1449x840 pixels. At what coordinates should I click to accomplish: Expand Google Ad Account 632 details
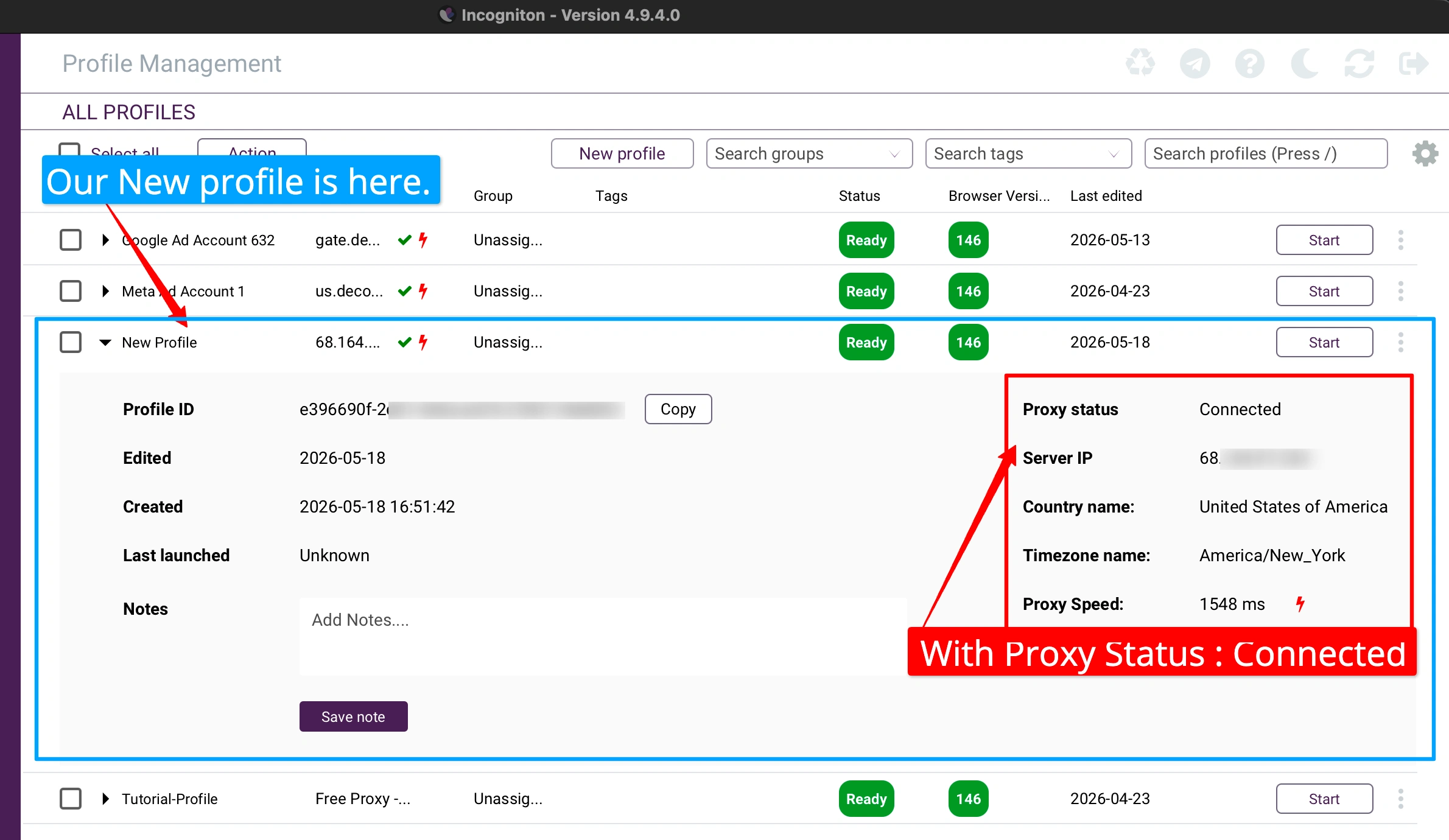pos(105,240)
